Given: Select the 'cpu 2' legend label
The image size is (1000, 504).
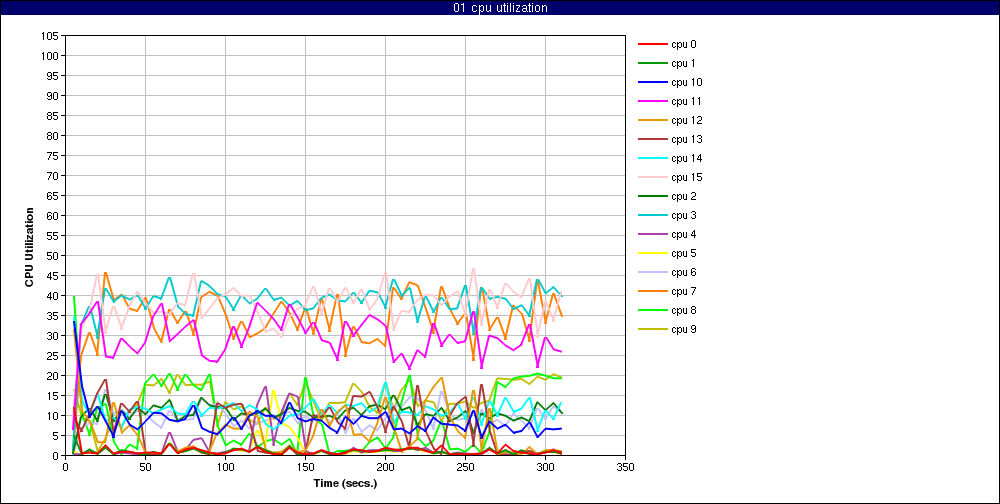Looking at the screenshot, I should (683, 196).
